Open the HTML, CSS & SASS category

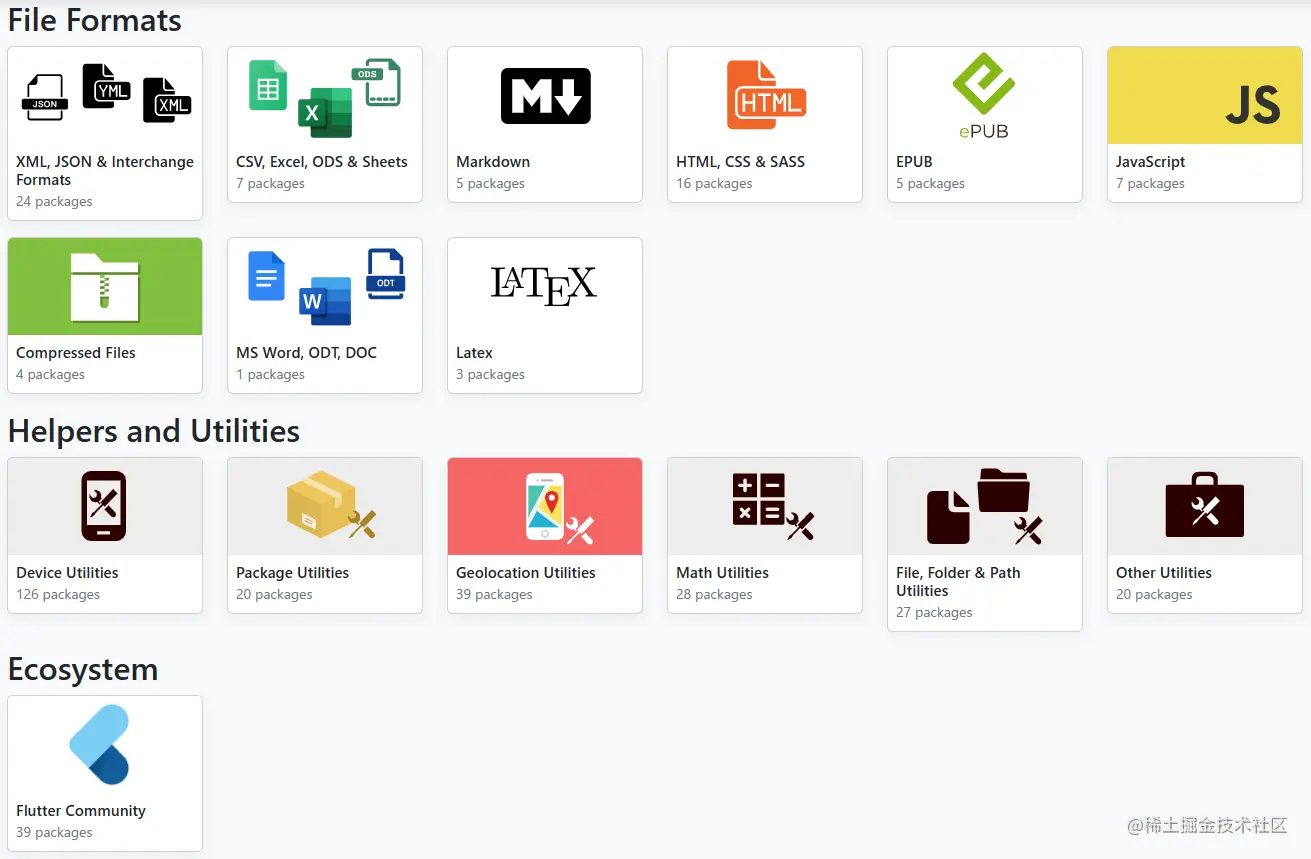point(764,124)
